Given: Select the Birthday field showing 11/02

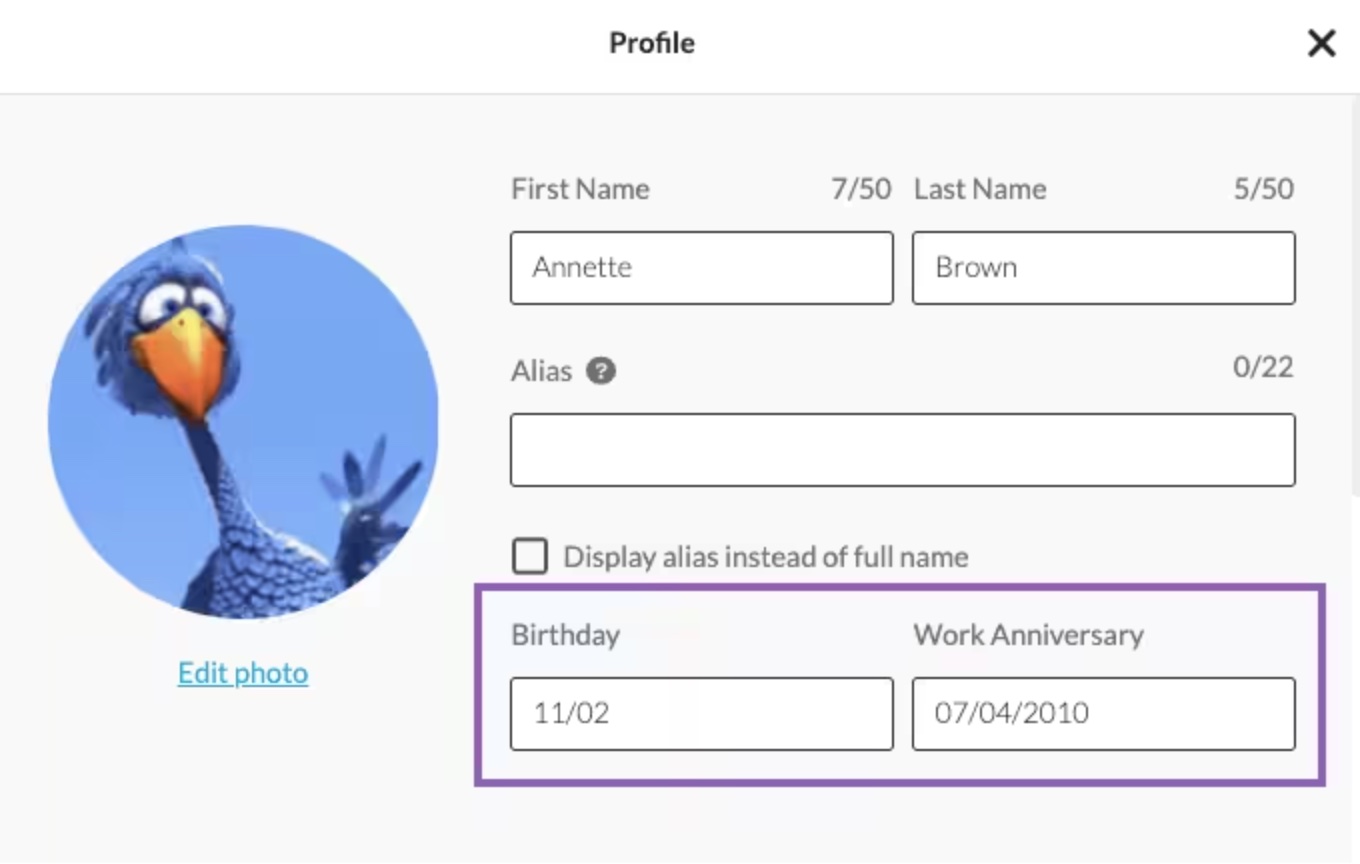Looking at the screenshot, I should [700, 713].
